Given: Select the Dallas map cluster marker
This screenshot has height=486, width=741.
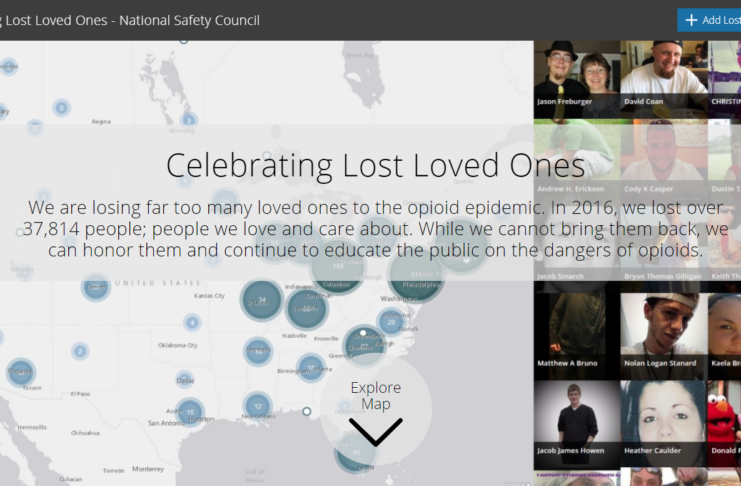Looking at the screenshot, I should 185,380.
